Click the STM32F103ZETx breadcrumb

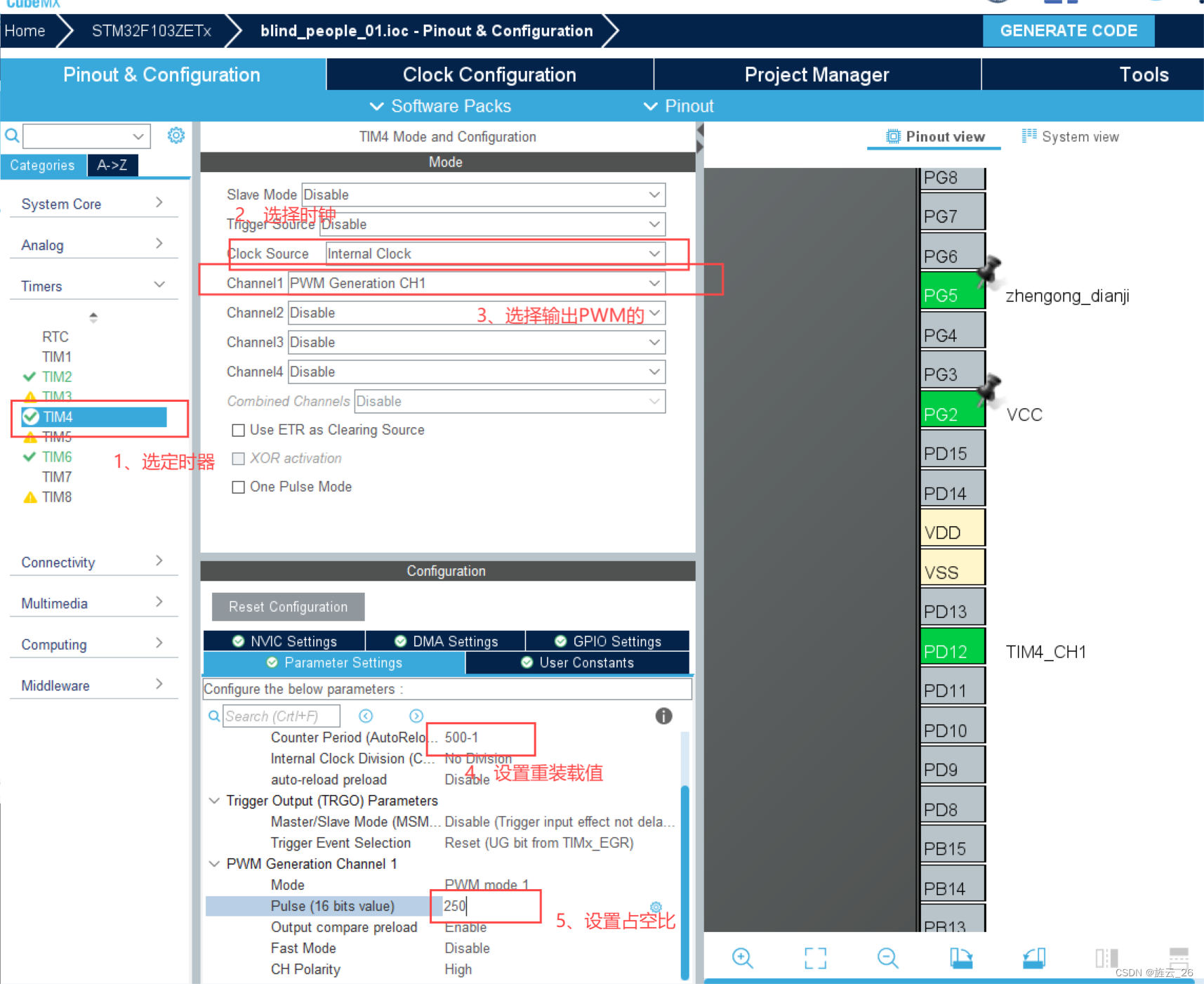pyautogui.click(x=151, y=31)
